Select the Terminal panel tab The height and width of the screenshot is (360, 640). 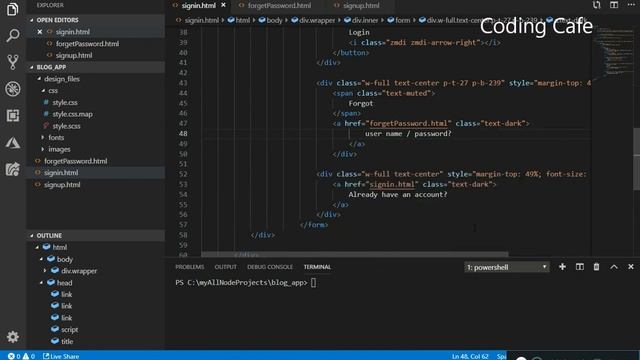tap(317, 267)
